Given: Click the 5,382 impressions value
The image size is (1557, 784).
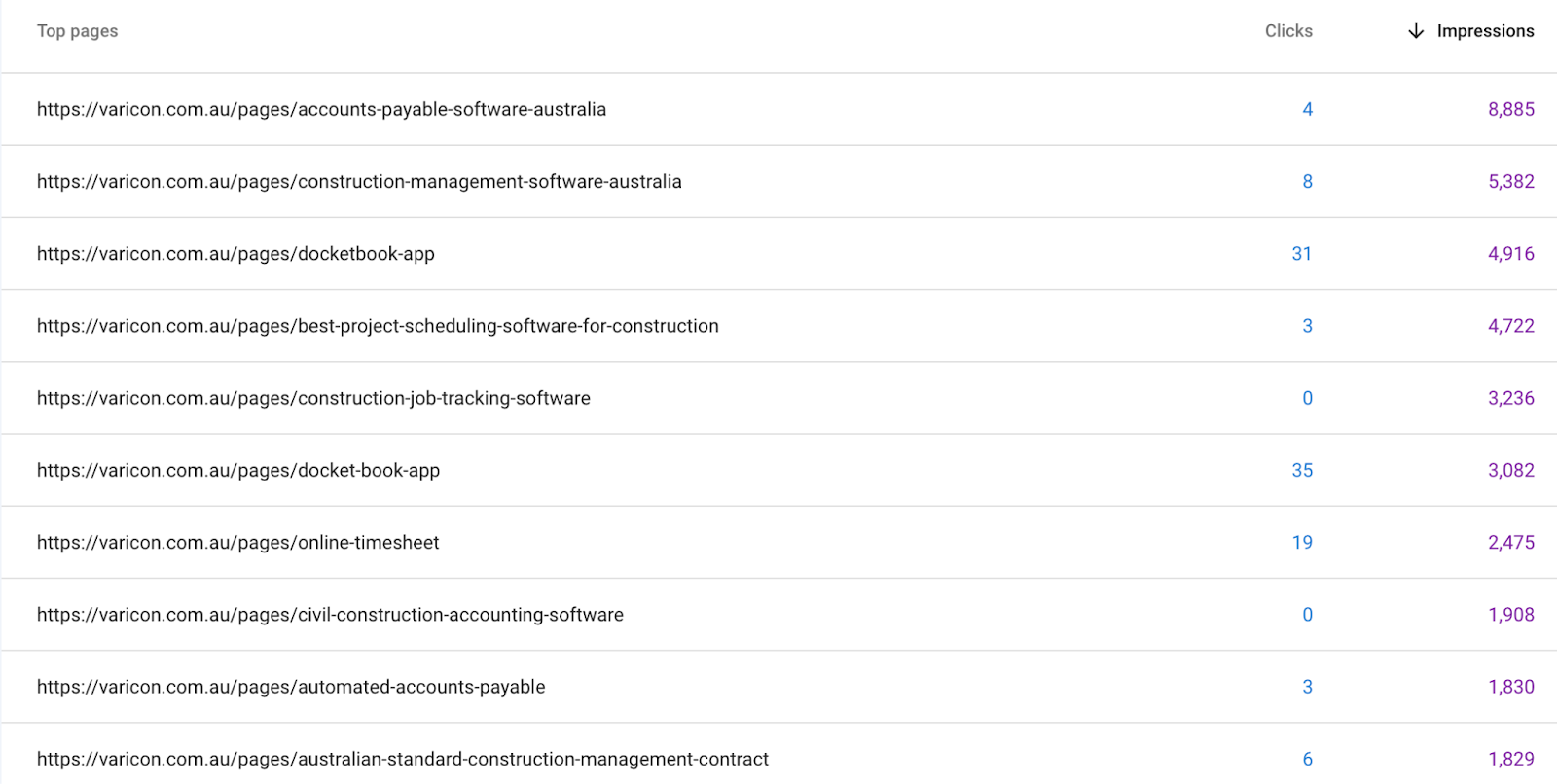Looking at the screenshot, I should coord(1510,182).
